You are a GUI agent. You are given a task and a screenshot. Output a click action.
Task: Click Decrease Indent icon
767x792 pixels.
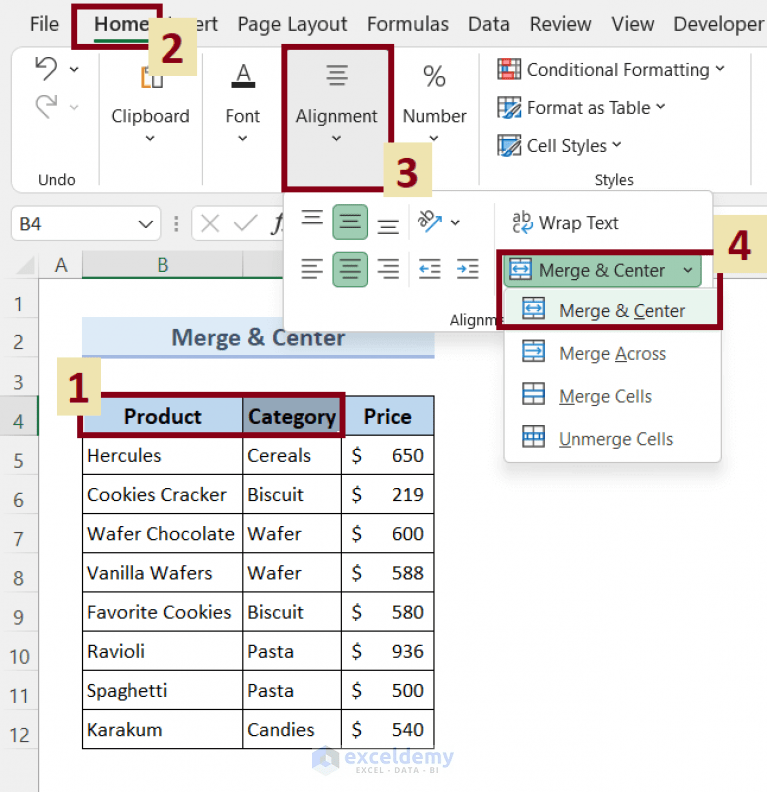[430, 269]
